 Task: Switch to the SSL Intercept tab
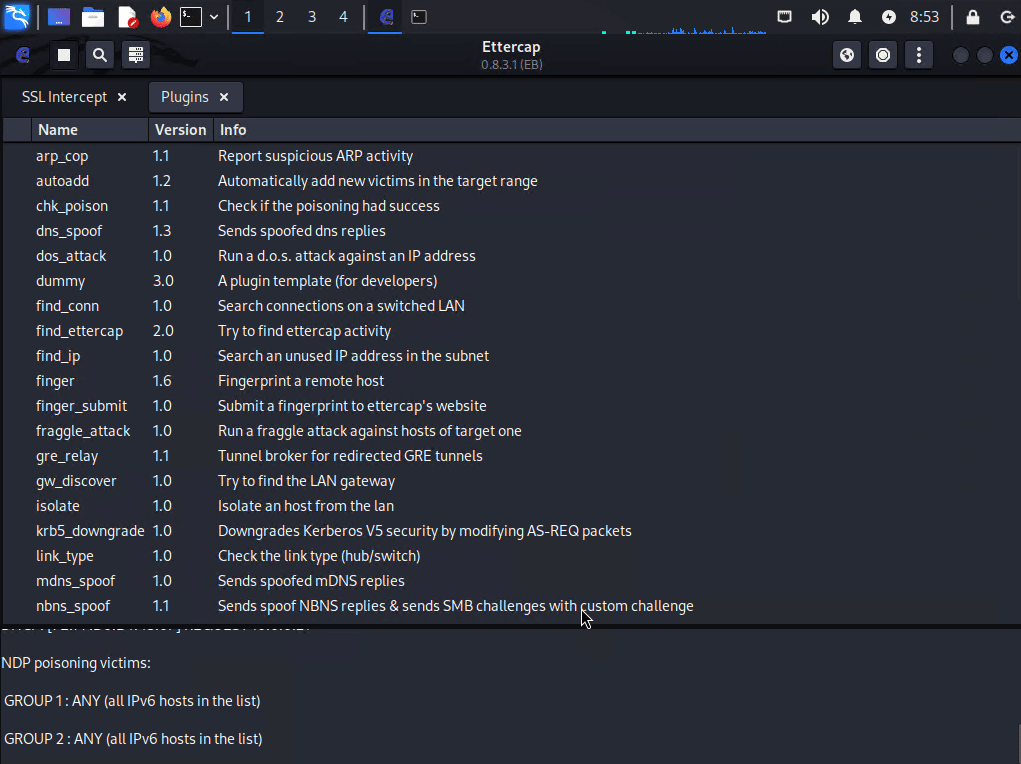tap(64, 97)
